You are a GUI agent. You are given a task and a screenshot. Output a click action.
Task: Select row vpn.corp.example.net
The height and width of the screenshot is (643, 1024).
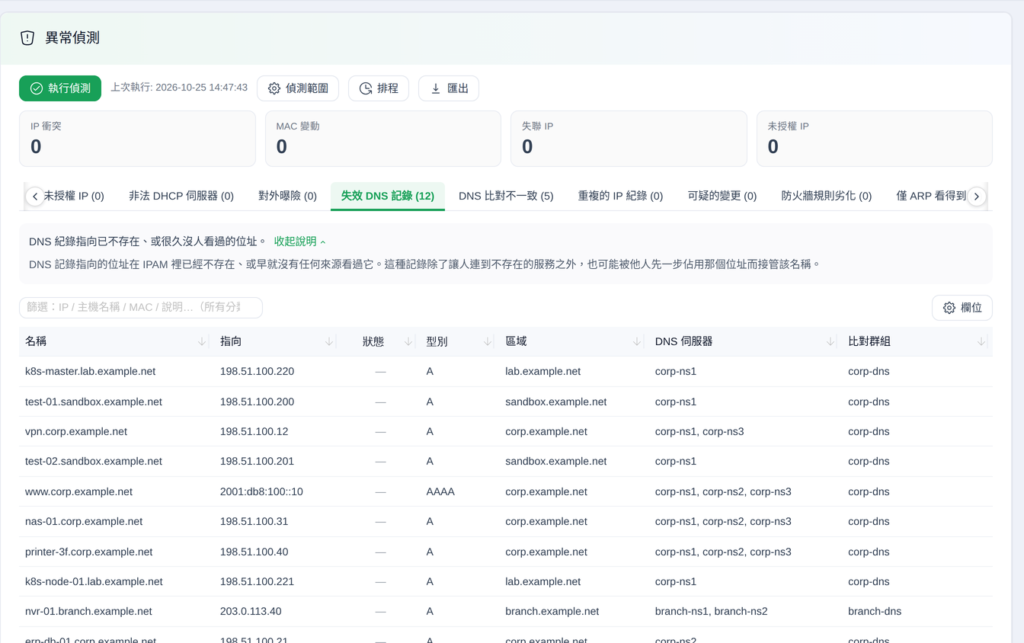tap(505, 431)
